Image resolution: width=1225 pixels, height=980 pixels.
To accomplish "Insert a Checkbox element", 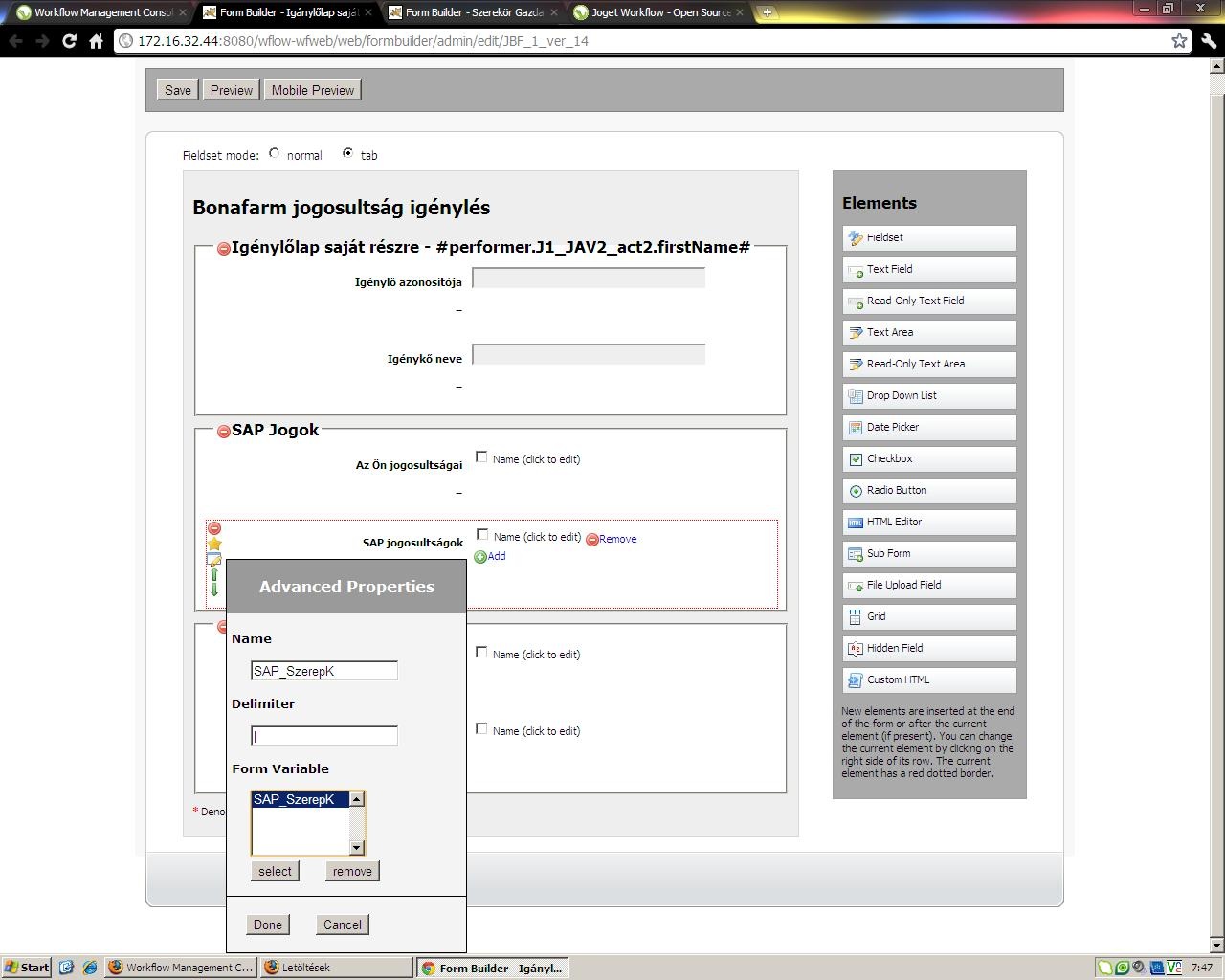I will 929,458.
